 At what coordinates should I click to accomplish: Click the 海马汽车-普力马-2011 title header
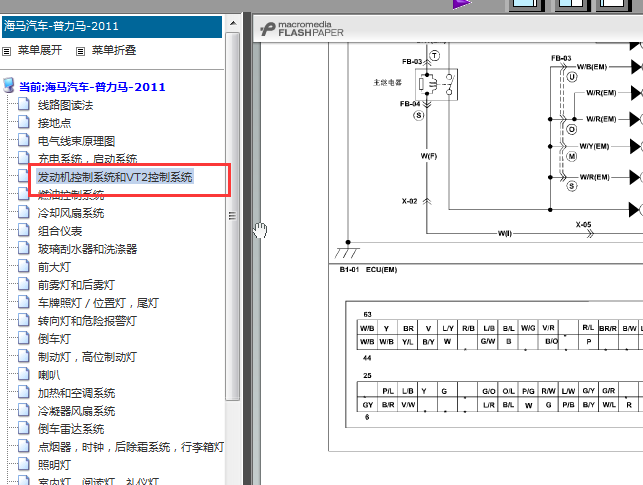pos(112,27)
